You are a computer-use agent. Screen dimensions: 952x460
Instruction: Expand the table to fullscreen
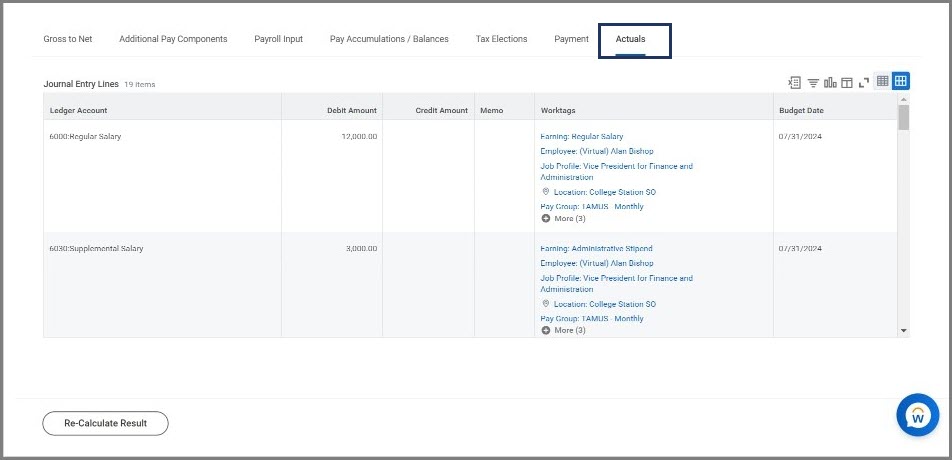coord(864,82)
